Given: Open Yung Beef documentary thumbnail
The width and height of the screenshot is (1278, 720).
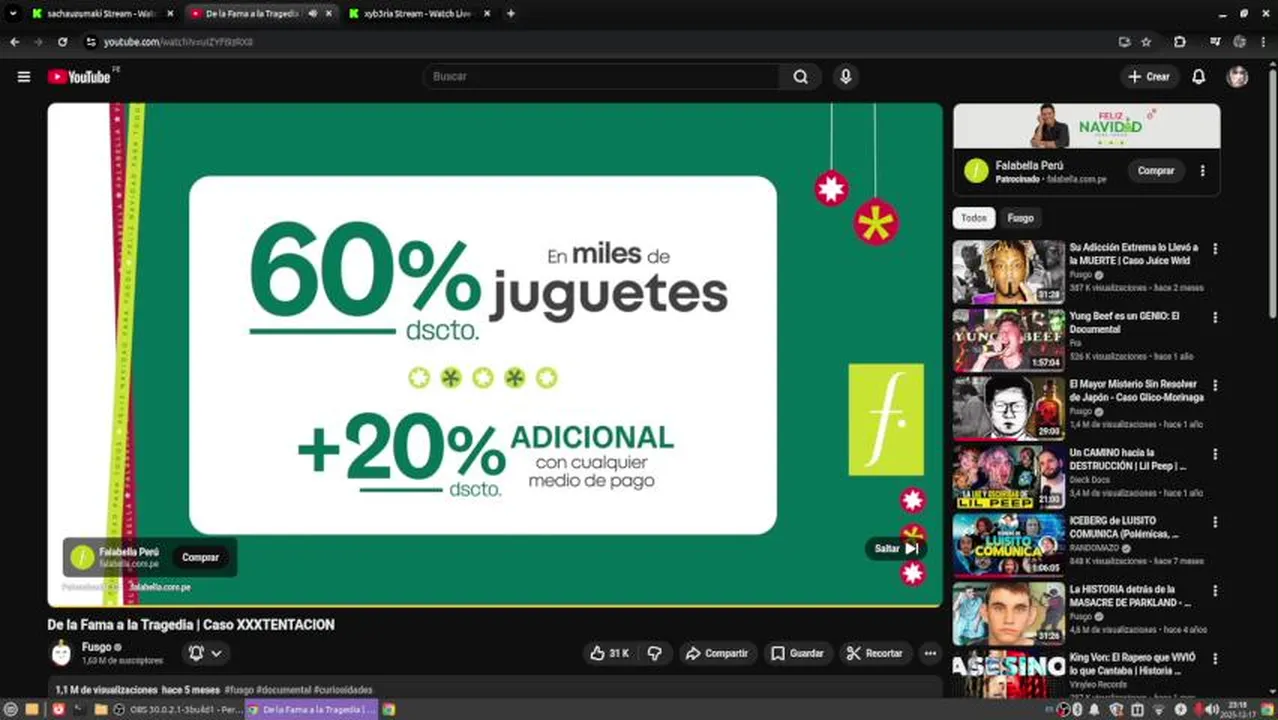Looking at the screenshot, I should click(x=1008, y=340).
